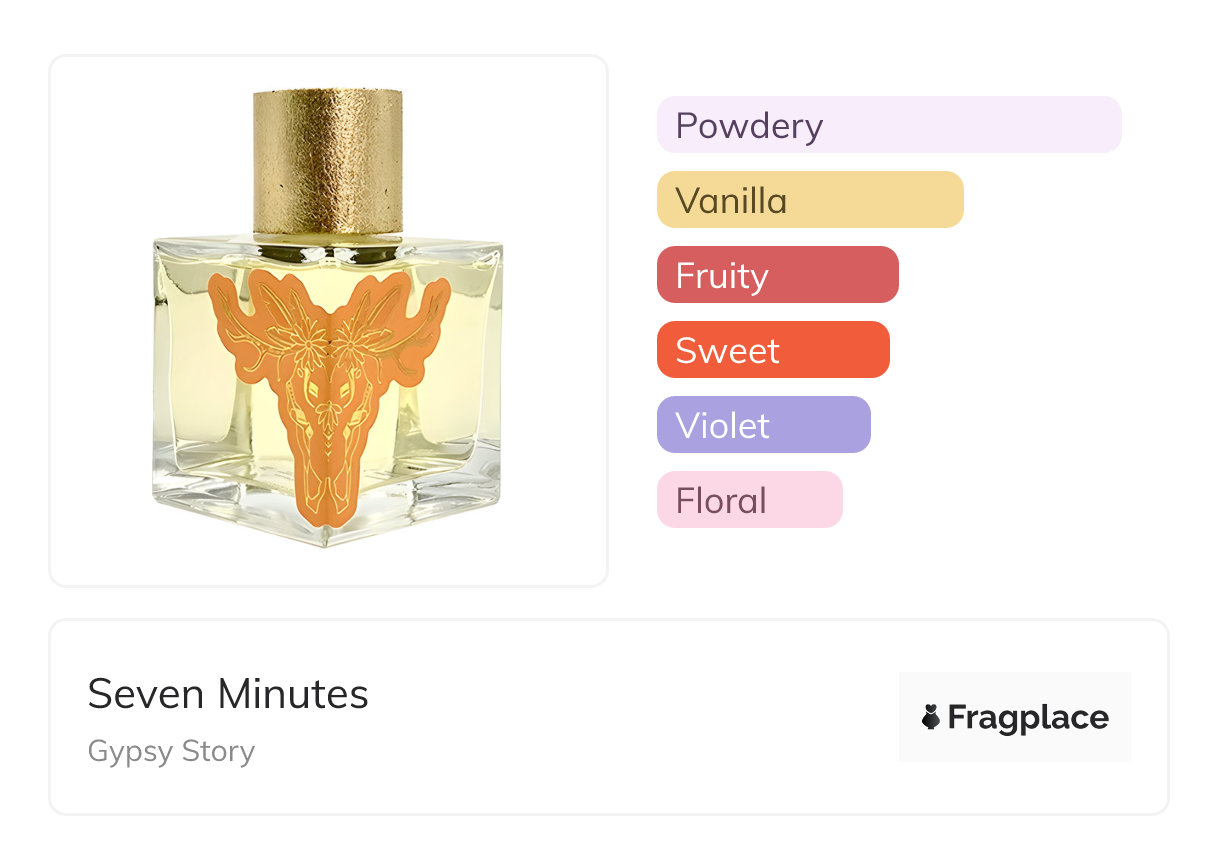Click the Fragplace logo icon
This screenshot has width=1218, height=864.
coord(931,717)
